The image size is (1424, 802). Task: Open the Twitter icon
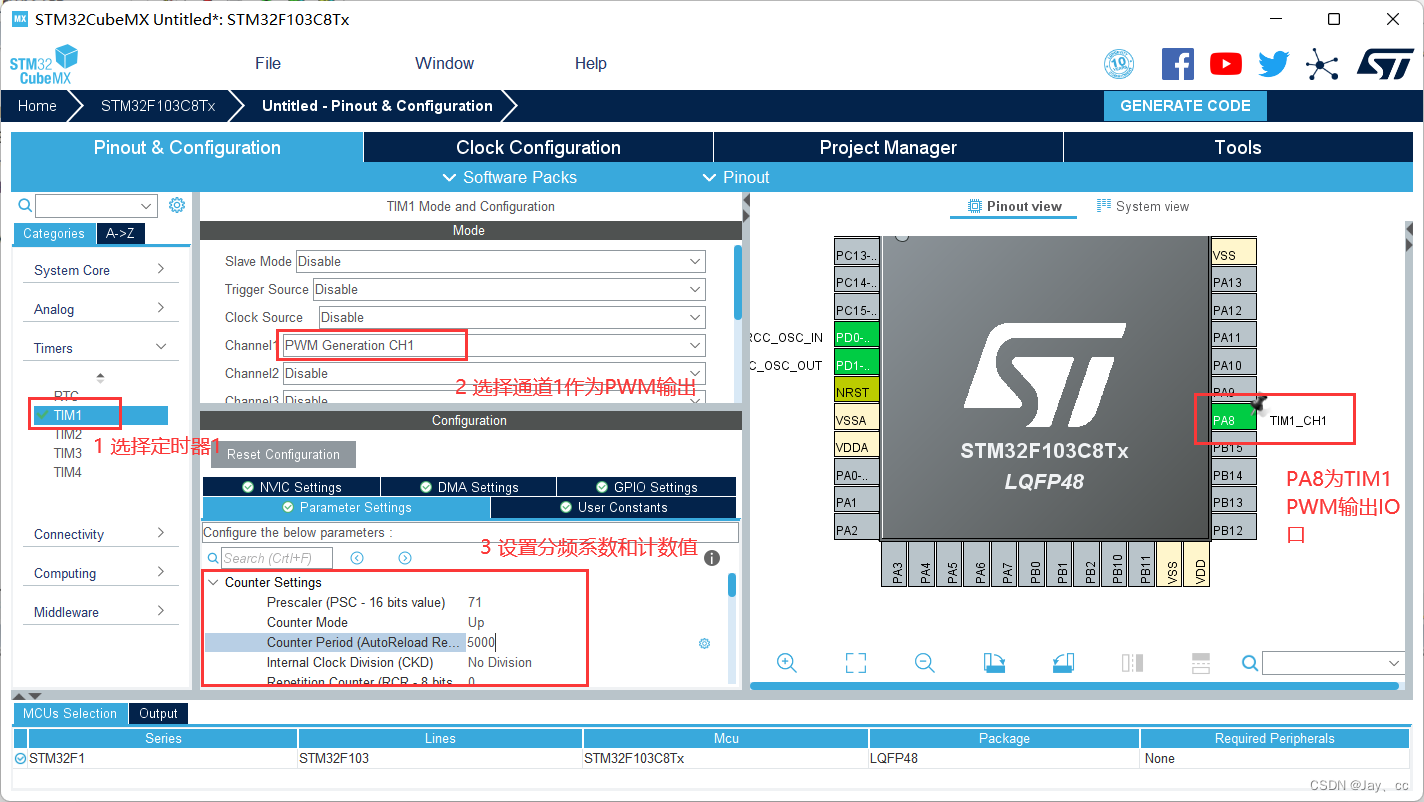point(1273,64)
